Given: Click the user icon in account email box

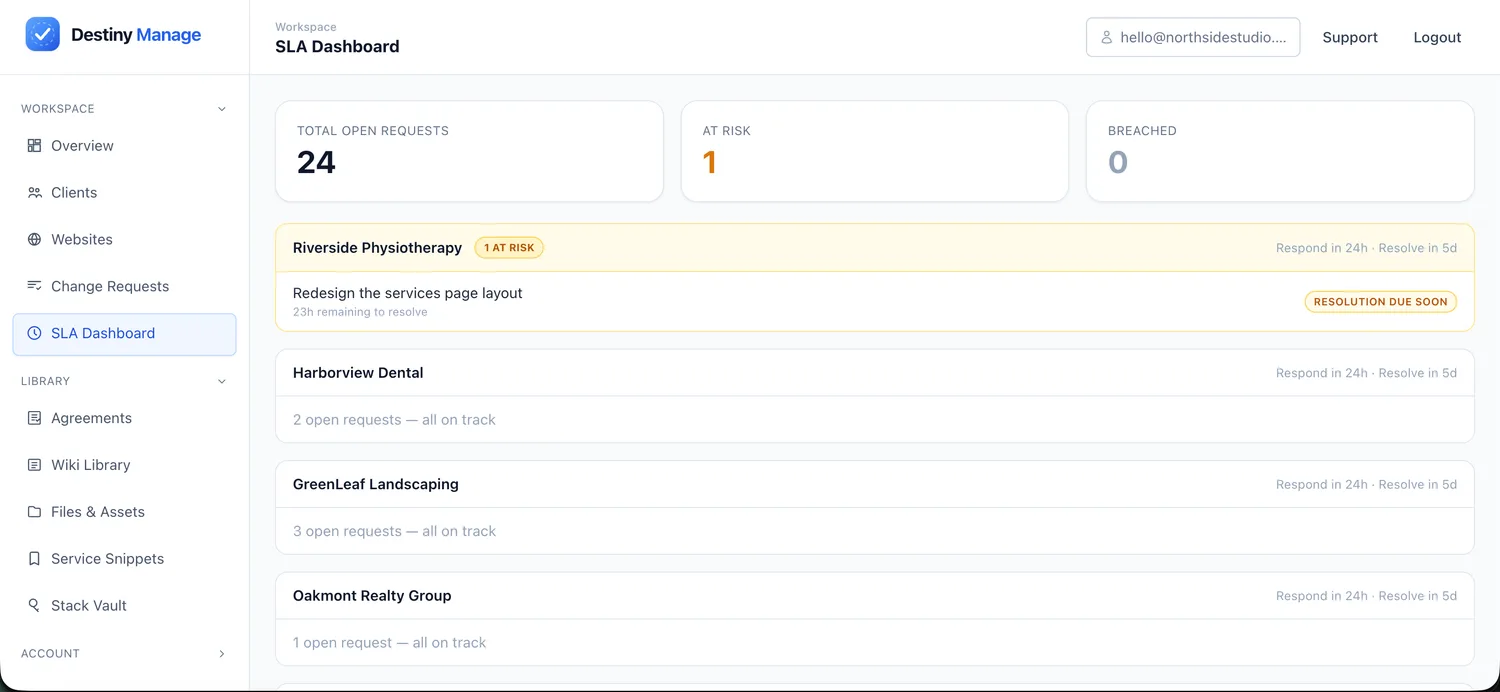Looking at the screenshot, I should pos(1107,37).
